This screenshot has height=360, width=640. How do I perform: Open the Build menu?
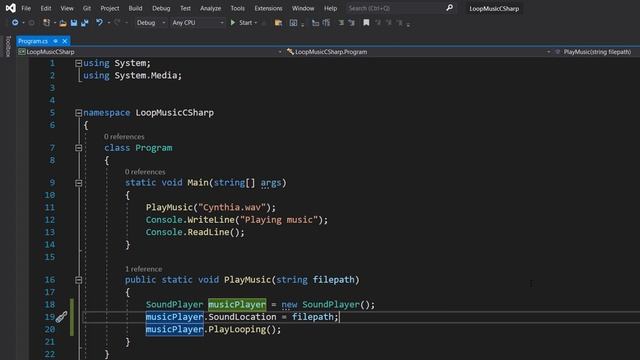(136, 8)
